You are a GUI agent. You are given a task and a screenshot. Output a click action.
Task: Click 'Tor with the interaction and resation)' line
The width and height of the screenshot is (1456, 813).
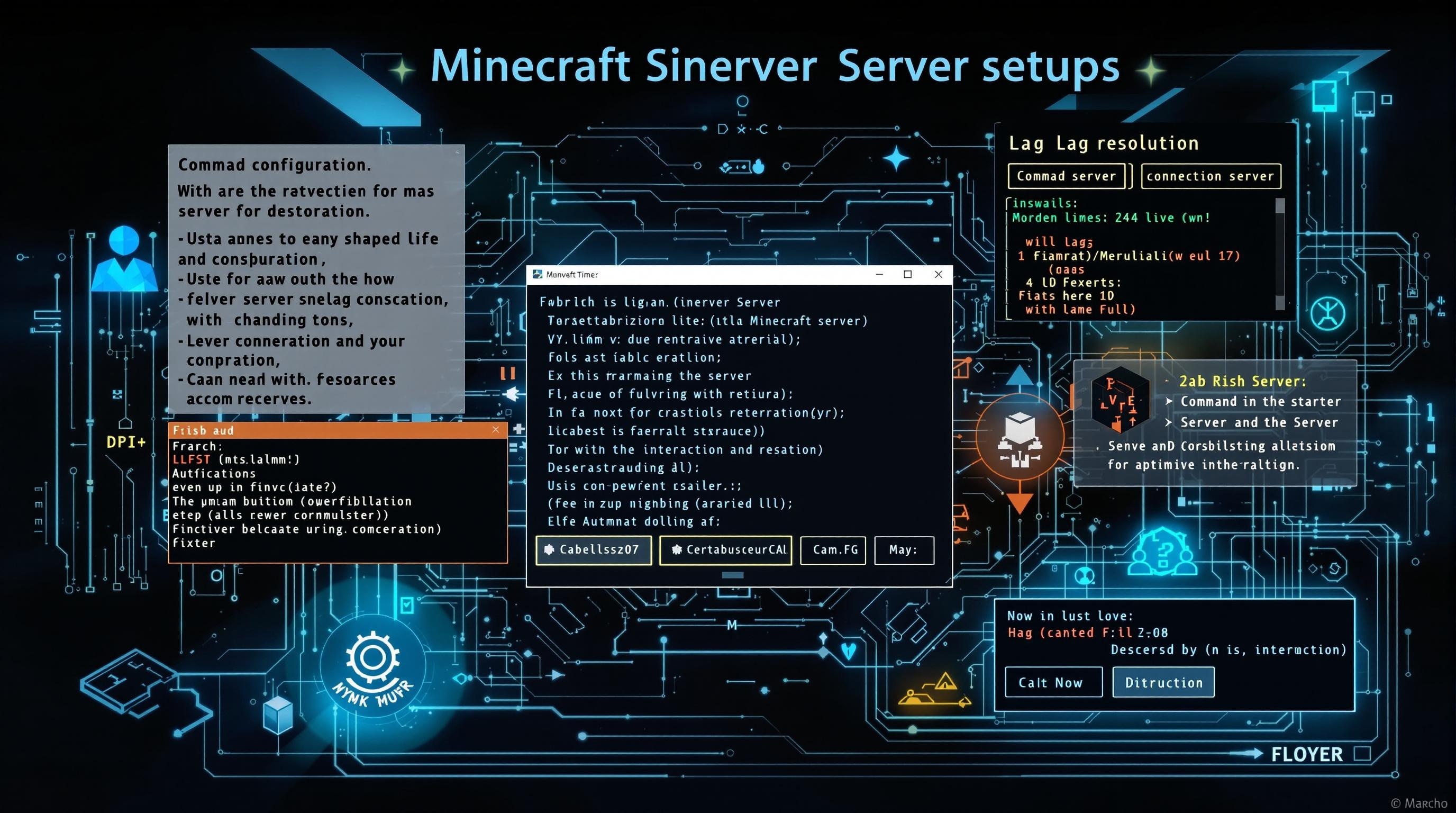(685, 449)
